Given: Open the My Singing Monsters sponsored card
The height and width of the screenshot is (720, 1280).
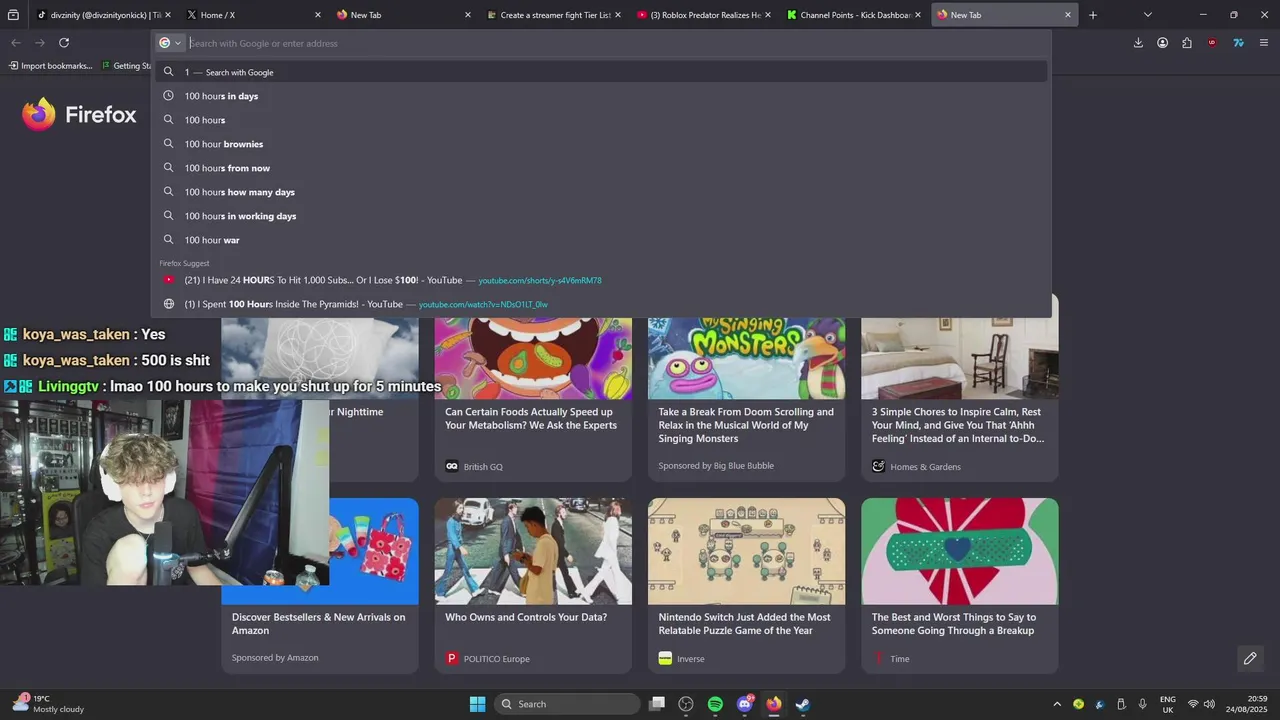Looking at the screenshot, I should [746, 425].
